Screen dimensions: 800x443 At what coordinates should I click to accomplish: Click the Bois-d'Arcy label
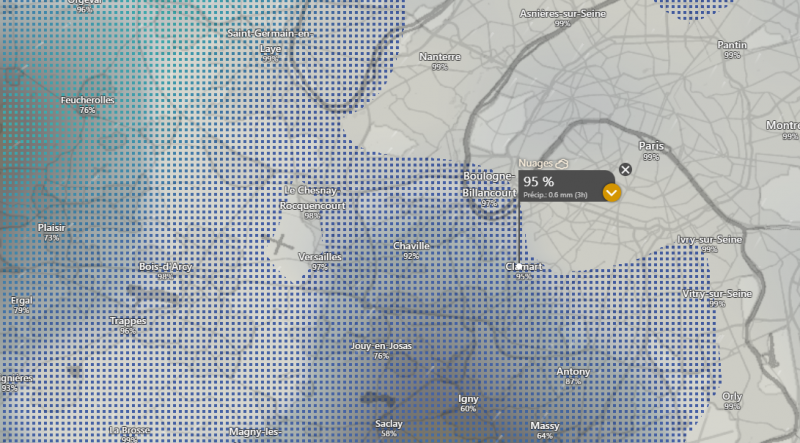[165, 266]
